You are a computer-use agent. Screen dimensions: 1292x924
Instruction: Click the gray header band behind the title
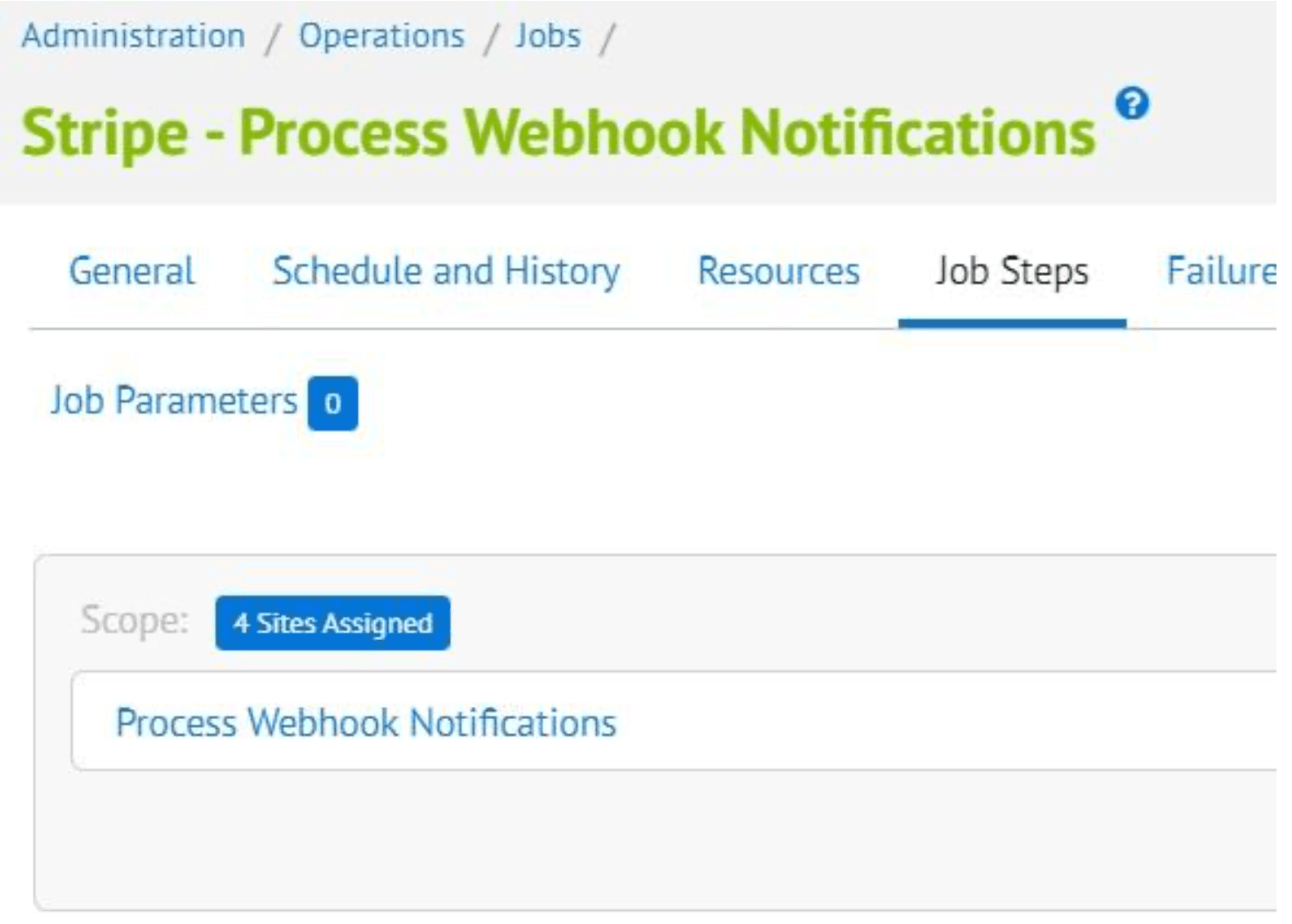pos(638,102)
